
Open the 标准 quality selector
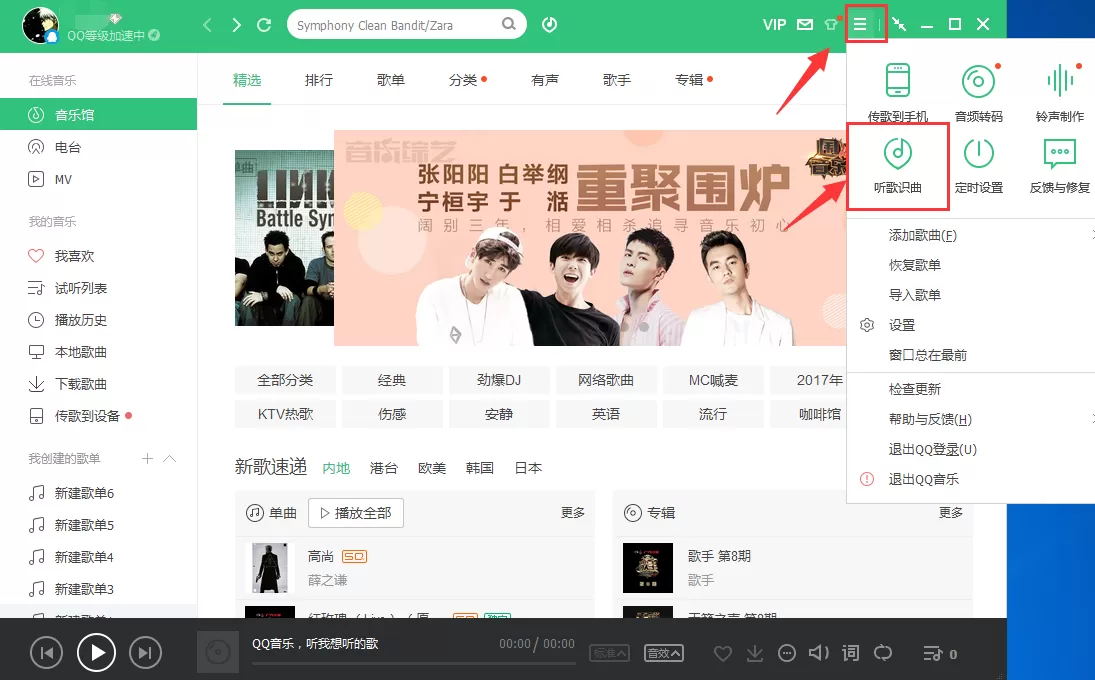(x=610, y=653)
